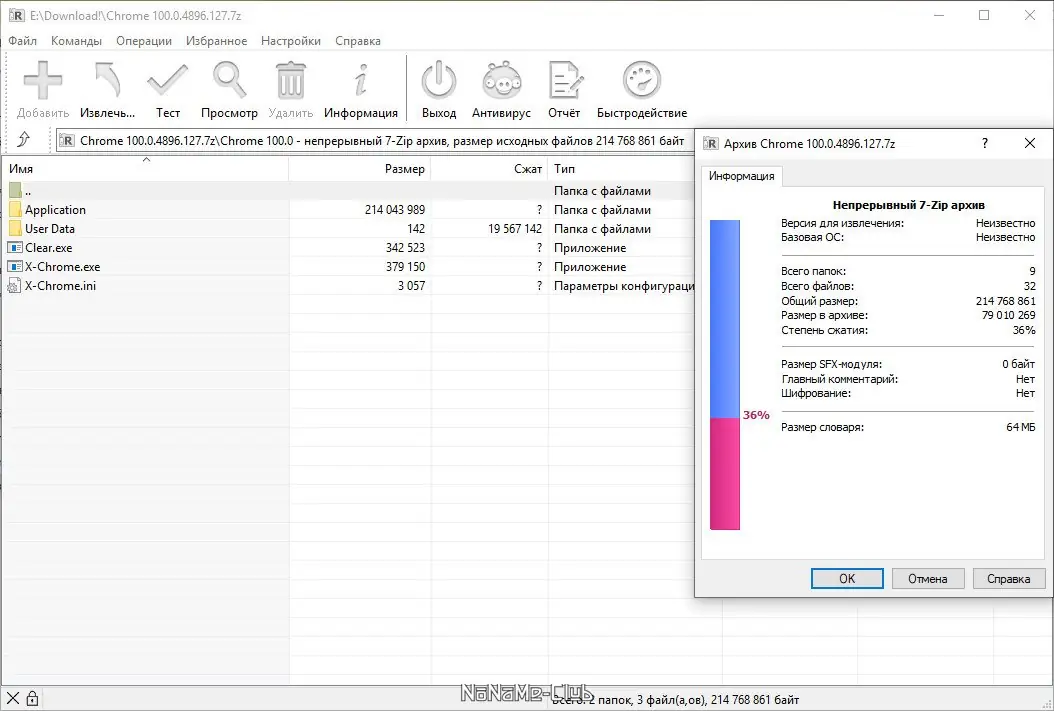Dismiss dialog with the Отмена button
Image resolution: width=1054 pixels, height=711 pixels.
927,578
